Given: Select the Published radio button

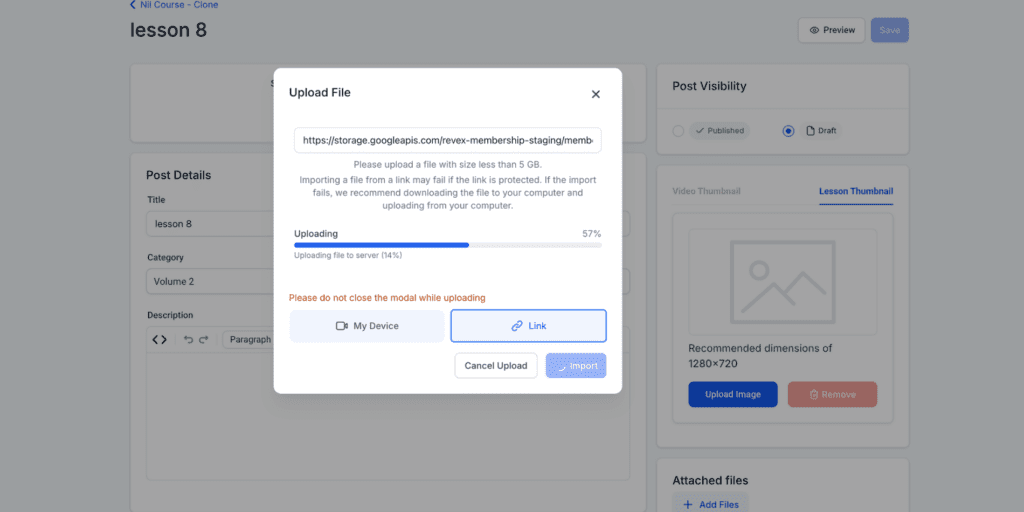Looking at the screenshot, I should coord(678,131).
